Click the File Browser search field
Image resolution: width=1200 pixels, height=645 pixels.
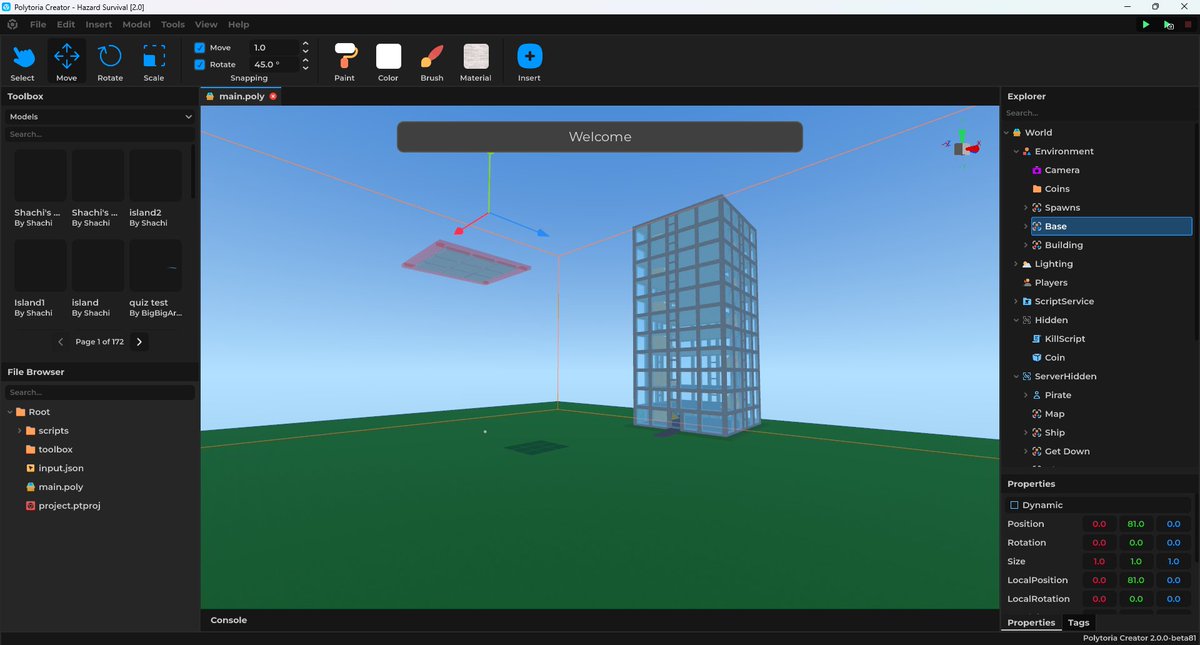(x=100, y=392)
